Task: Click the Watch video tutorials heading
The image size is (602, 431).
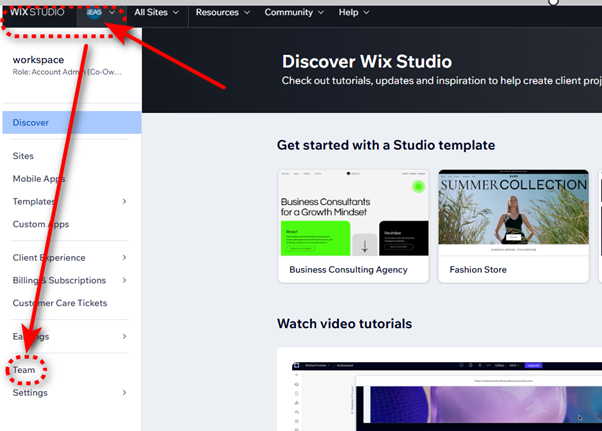Action: pyautogui.click(x=344, y=324)
